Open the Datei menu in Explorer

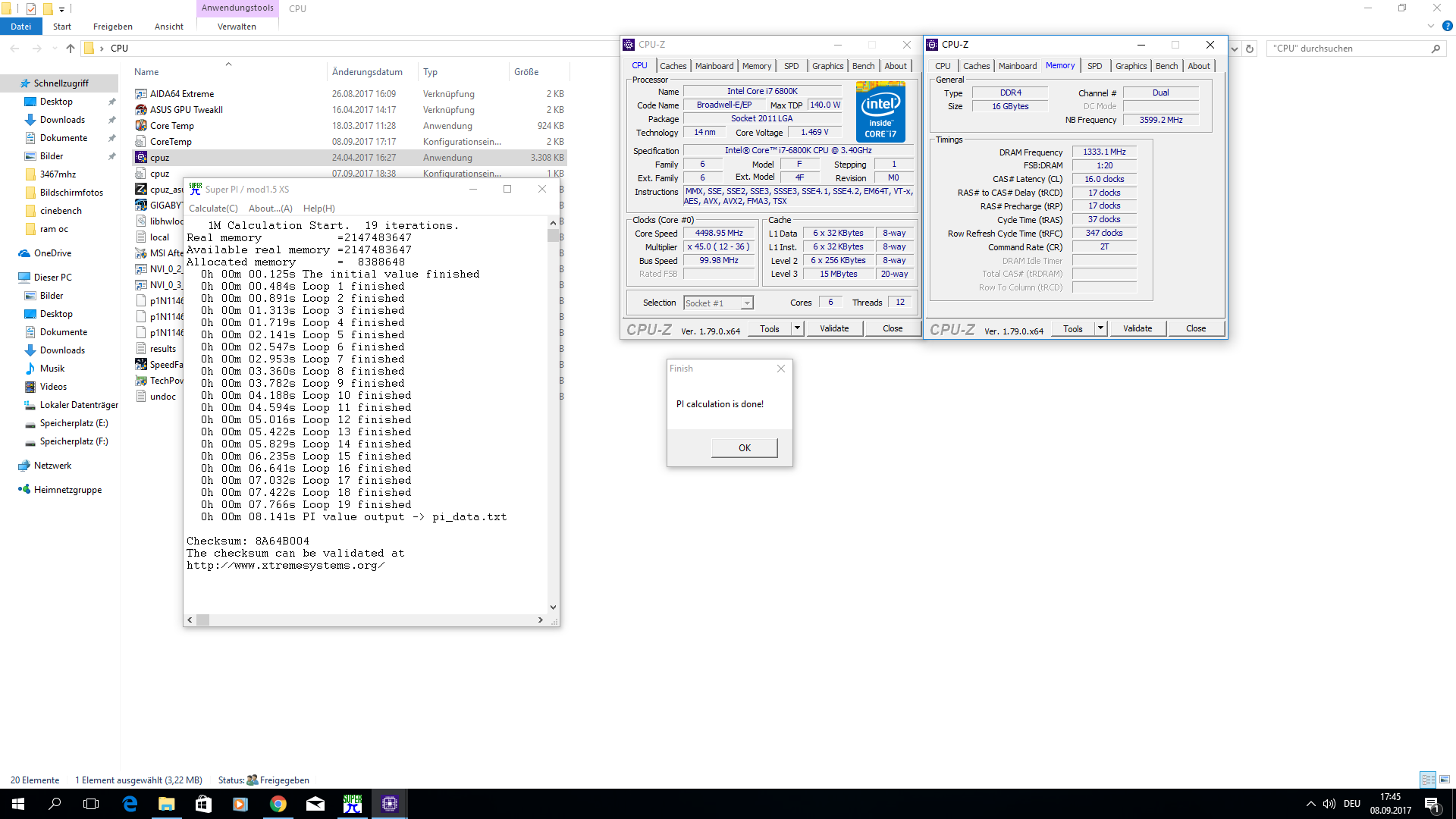[x=21, y=27]
